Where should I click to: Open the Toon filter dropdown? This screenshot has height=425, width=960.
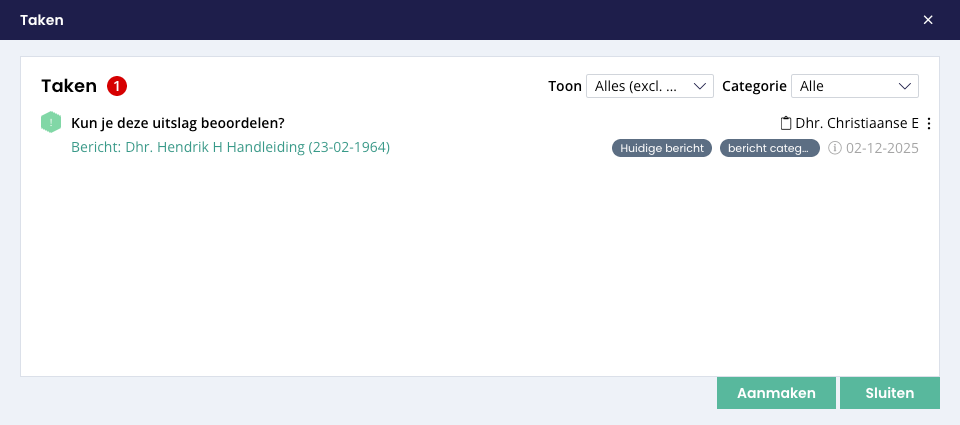tap(649, 86)
